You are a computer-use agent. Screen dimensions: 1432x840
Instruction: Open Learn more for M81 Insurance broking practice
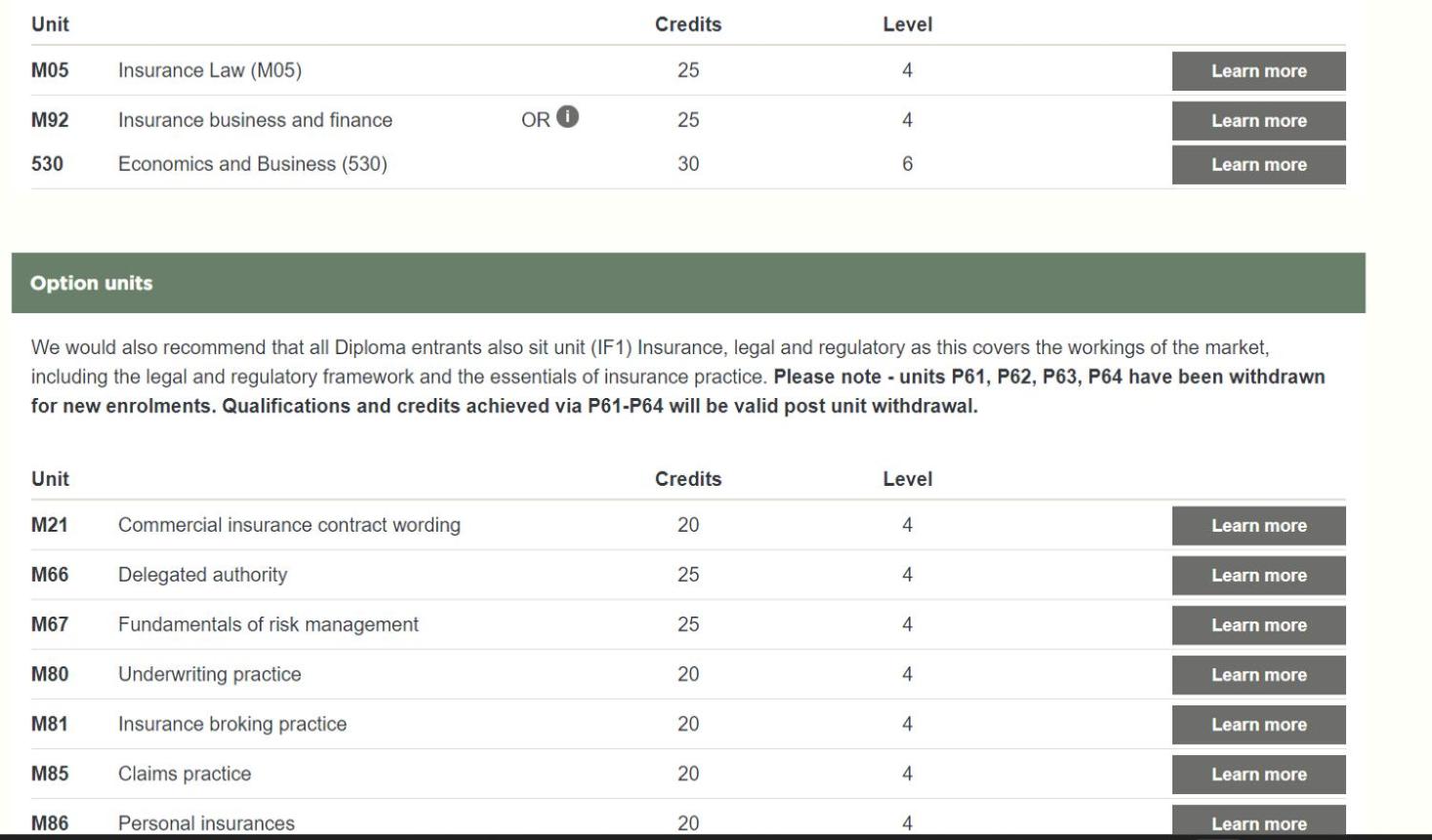click(1258, 725)
